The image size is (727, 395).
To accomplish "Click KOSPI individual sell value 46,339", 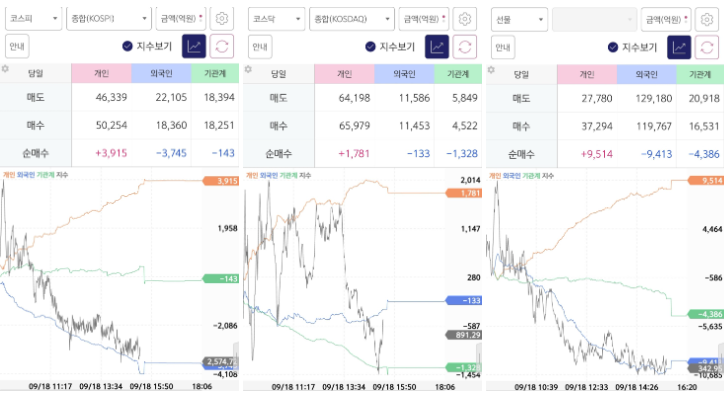I will click(x=111, y=97).
